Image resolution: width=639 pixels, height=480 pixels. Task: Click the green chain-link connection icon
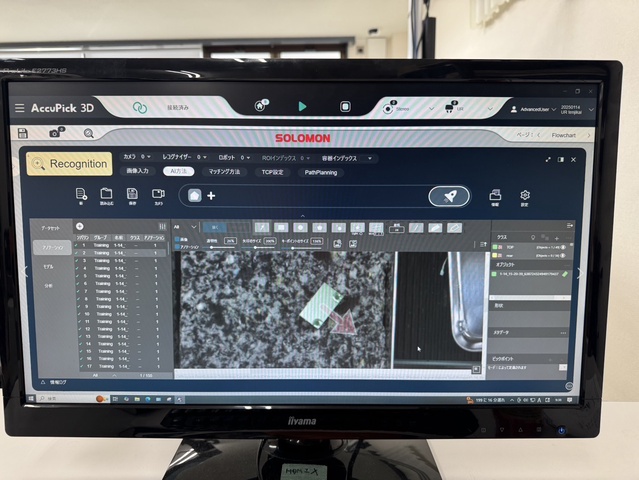tap(140, 108)
